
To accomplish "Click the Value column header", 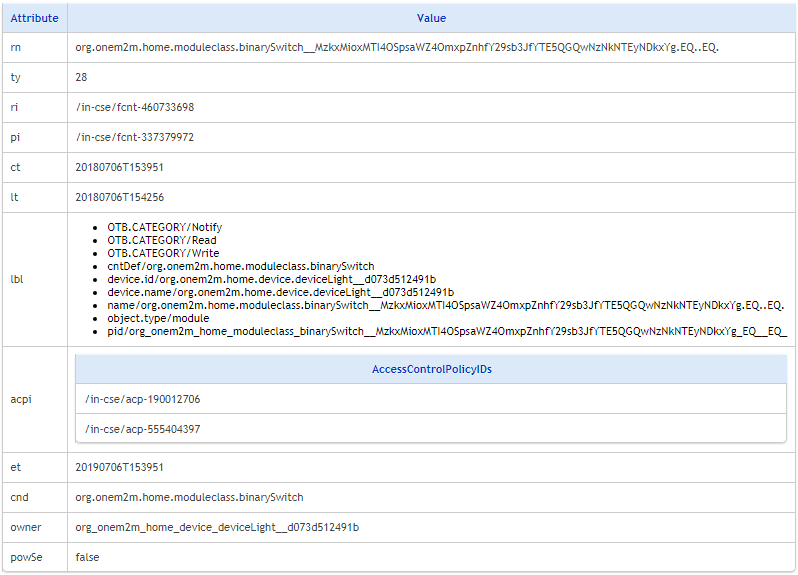I will [x=431, y=18].
